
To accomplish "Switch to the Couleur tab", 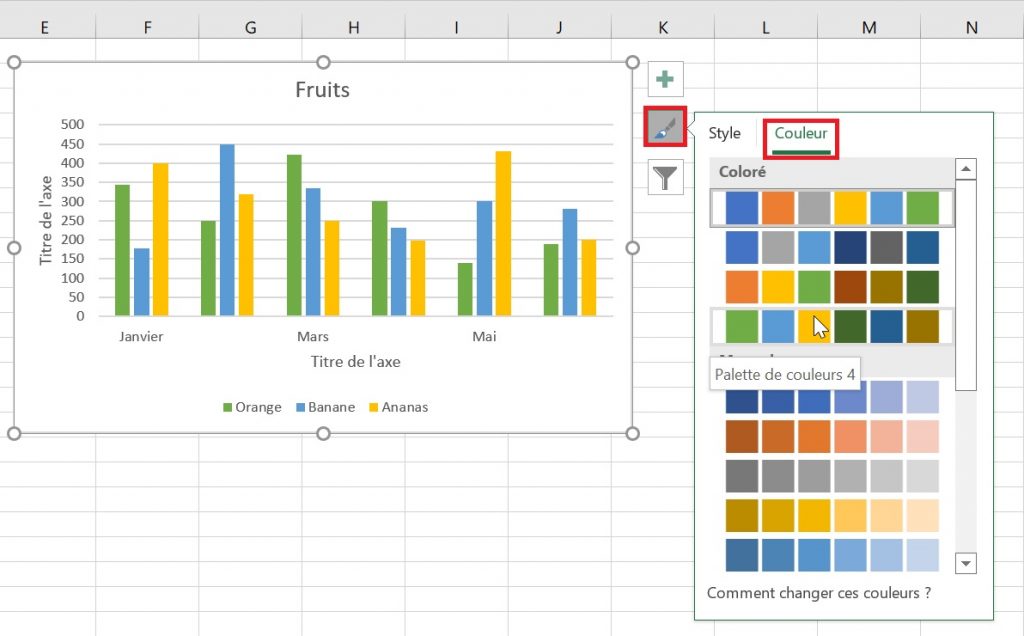I will (x=799, y=133).
